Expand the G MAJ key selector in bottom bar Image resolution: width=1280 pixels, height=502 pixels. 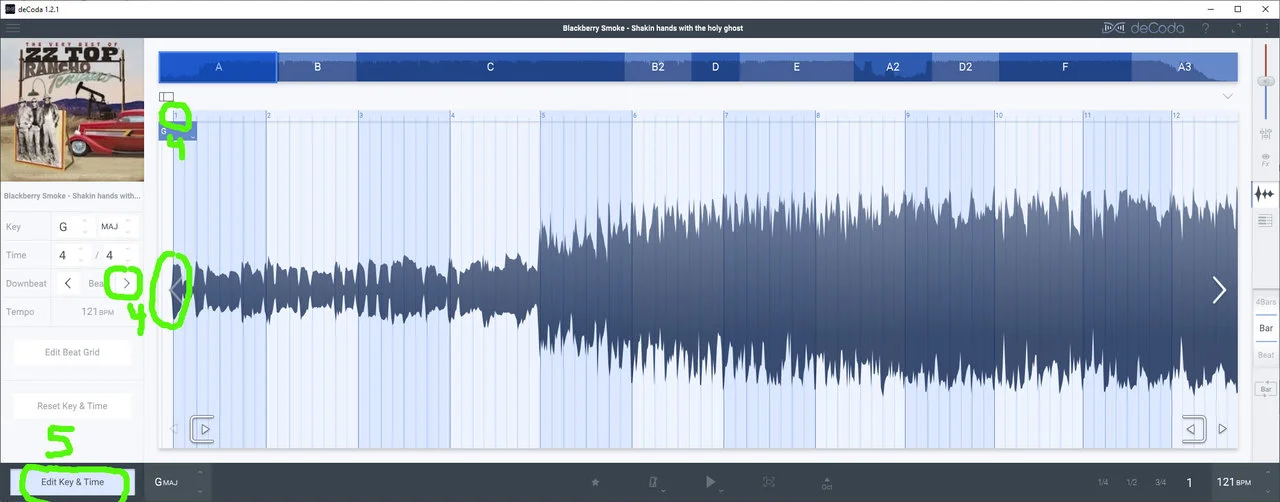pos(180,482)
